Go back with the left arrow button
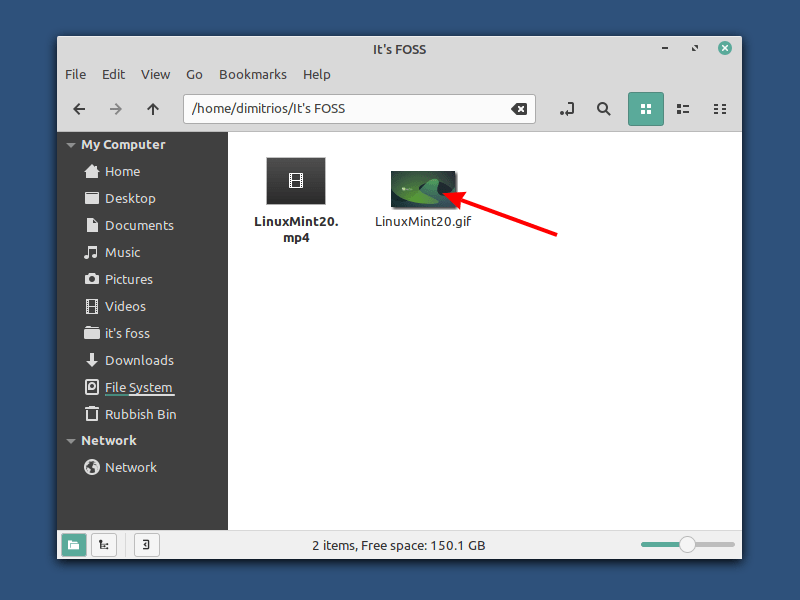The width and height of the screenshot is (800, 600). [x=79, y=109]
